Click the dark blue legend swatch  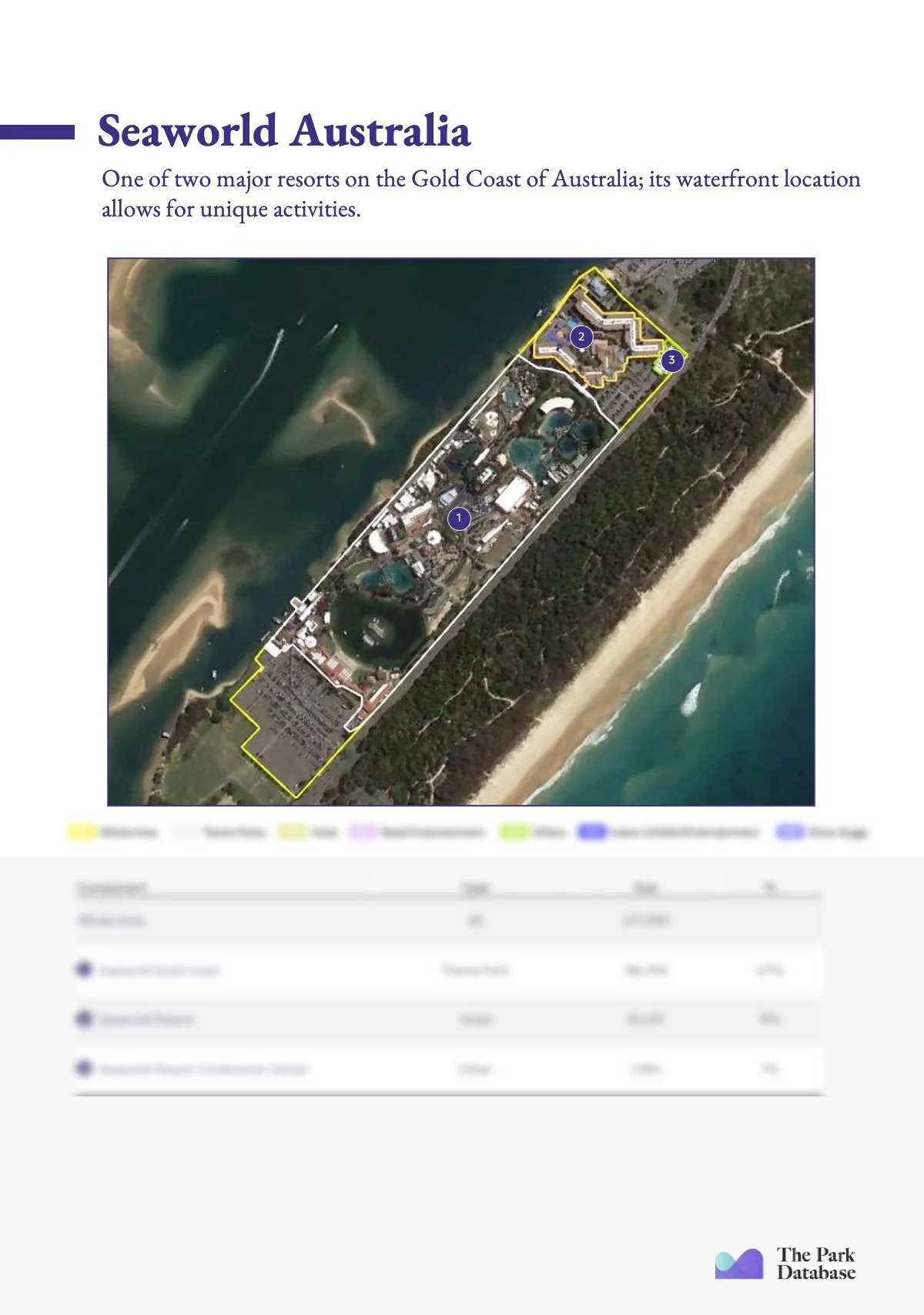pos(591,832)
